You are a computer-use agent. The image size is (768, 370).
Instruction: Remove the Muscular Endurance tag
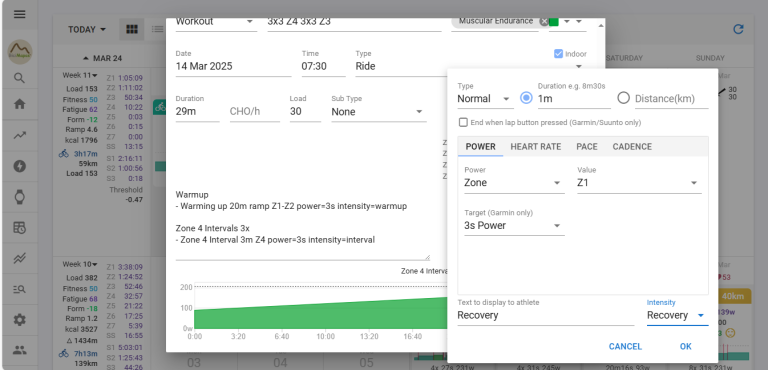tap(544, 22)
